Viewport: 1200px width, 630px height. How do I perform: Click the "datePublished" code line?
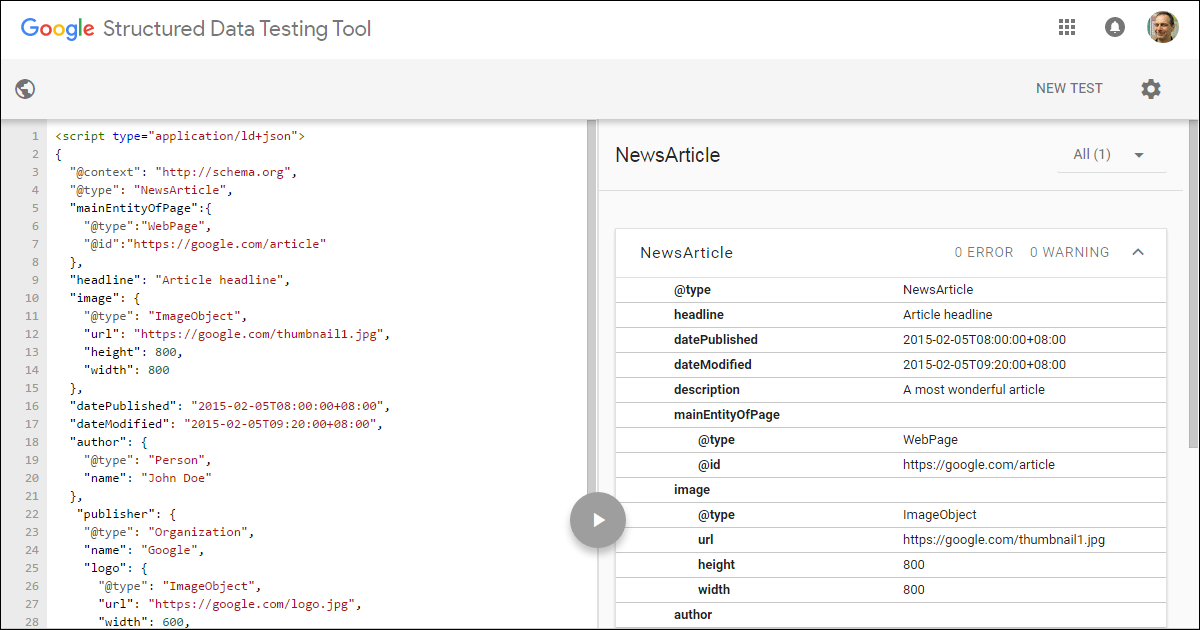point(229,406)
